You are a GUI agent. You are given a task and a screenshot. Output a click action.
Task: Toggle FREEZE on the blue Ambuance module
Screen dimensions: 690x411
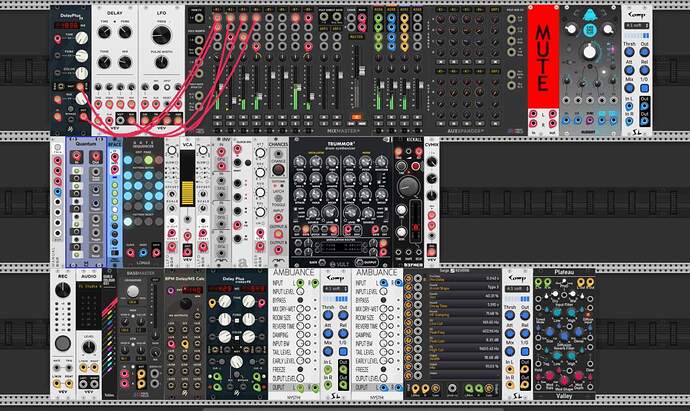pyautogui.click(x=383, y=370)
